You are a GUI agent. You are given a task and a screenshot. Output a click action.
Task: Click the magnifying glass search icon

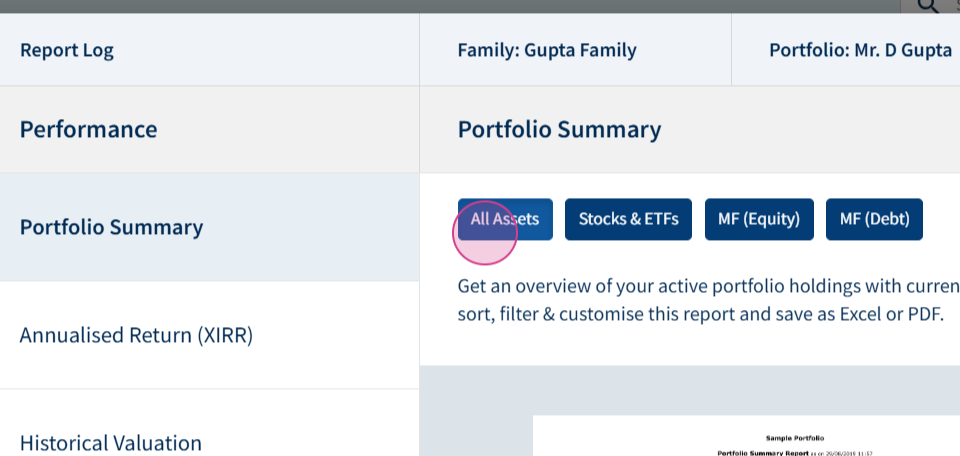coord(928,6)
